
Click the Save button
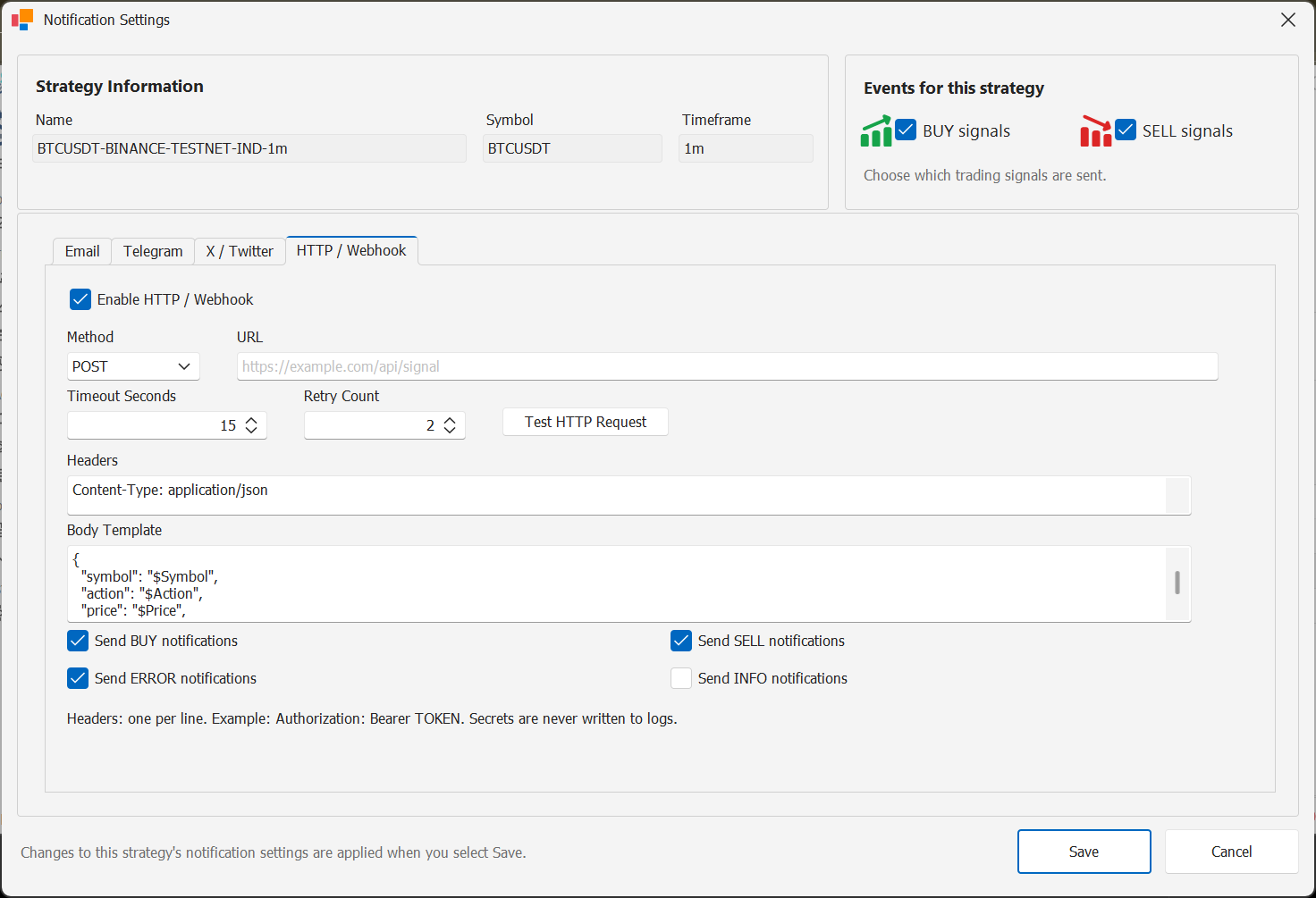(x=1084, y=852)
